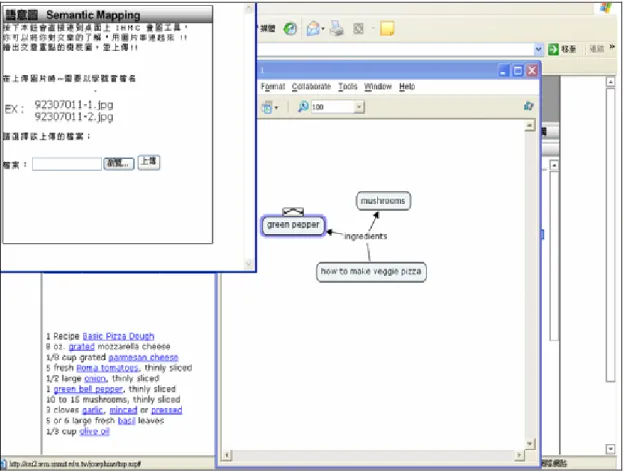Open the Basic Pizza Dough link
The height and width of the screenshot is (471, 625).
(118, 336)
